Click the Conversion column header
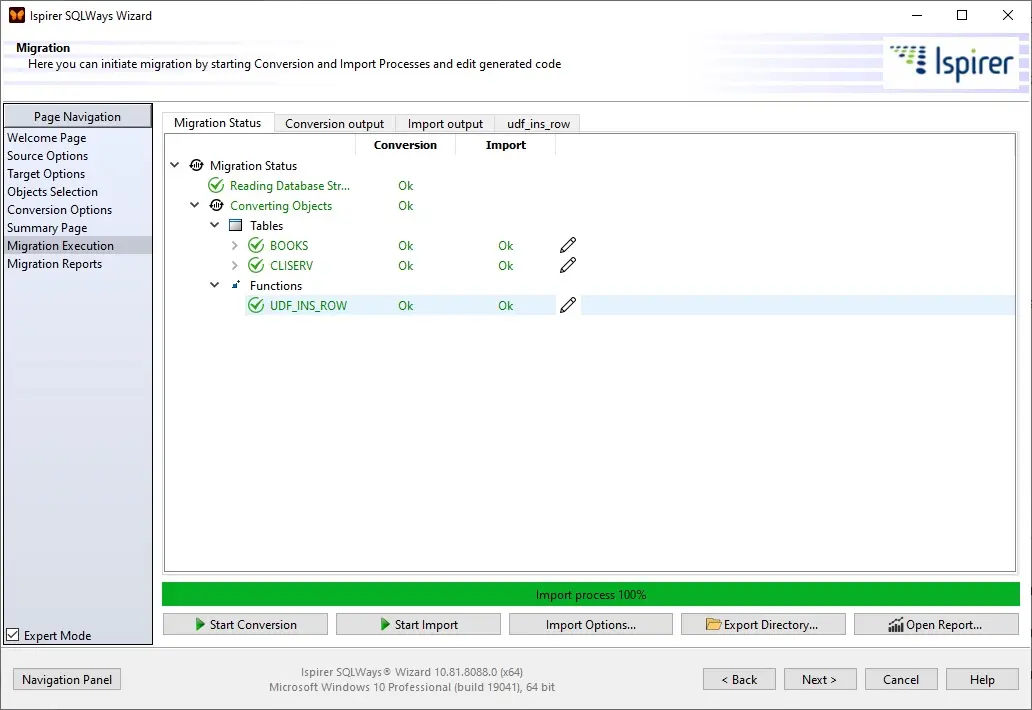 (405, 145)
